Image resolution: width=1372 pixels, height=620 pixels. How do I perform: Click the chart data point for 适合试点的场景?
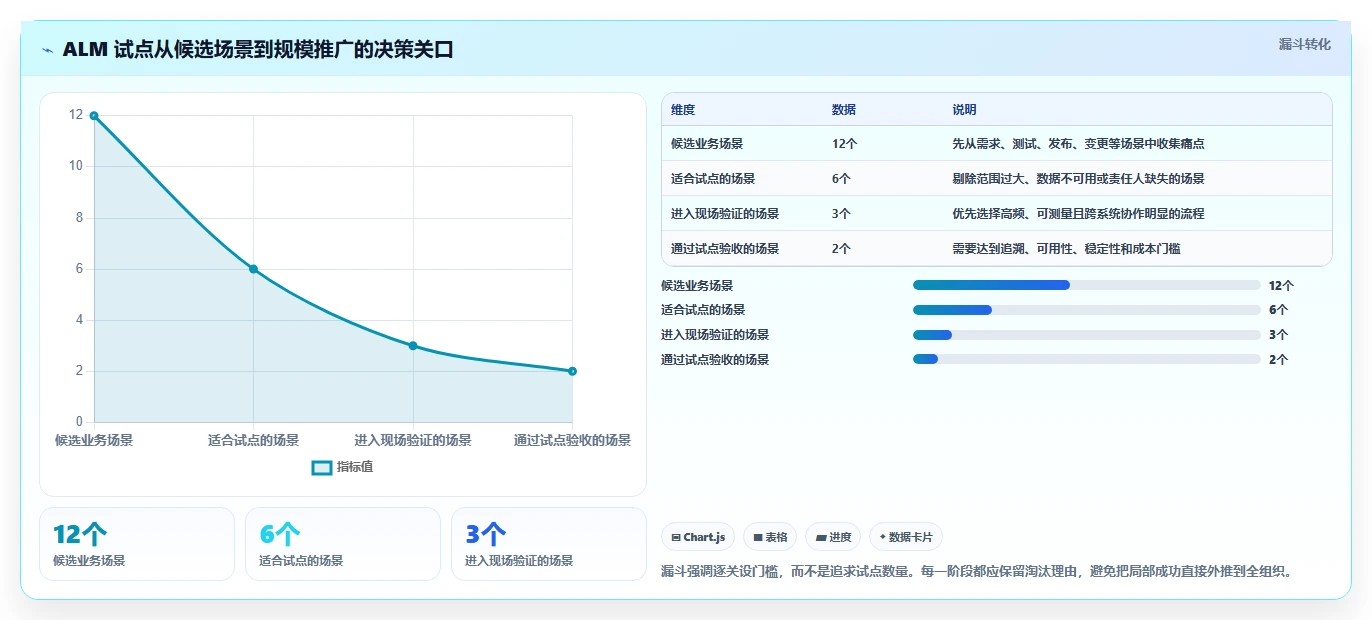point(253,269)
